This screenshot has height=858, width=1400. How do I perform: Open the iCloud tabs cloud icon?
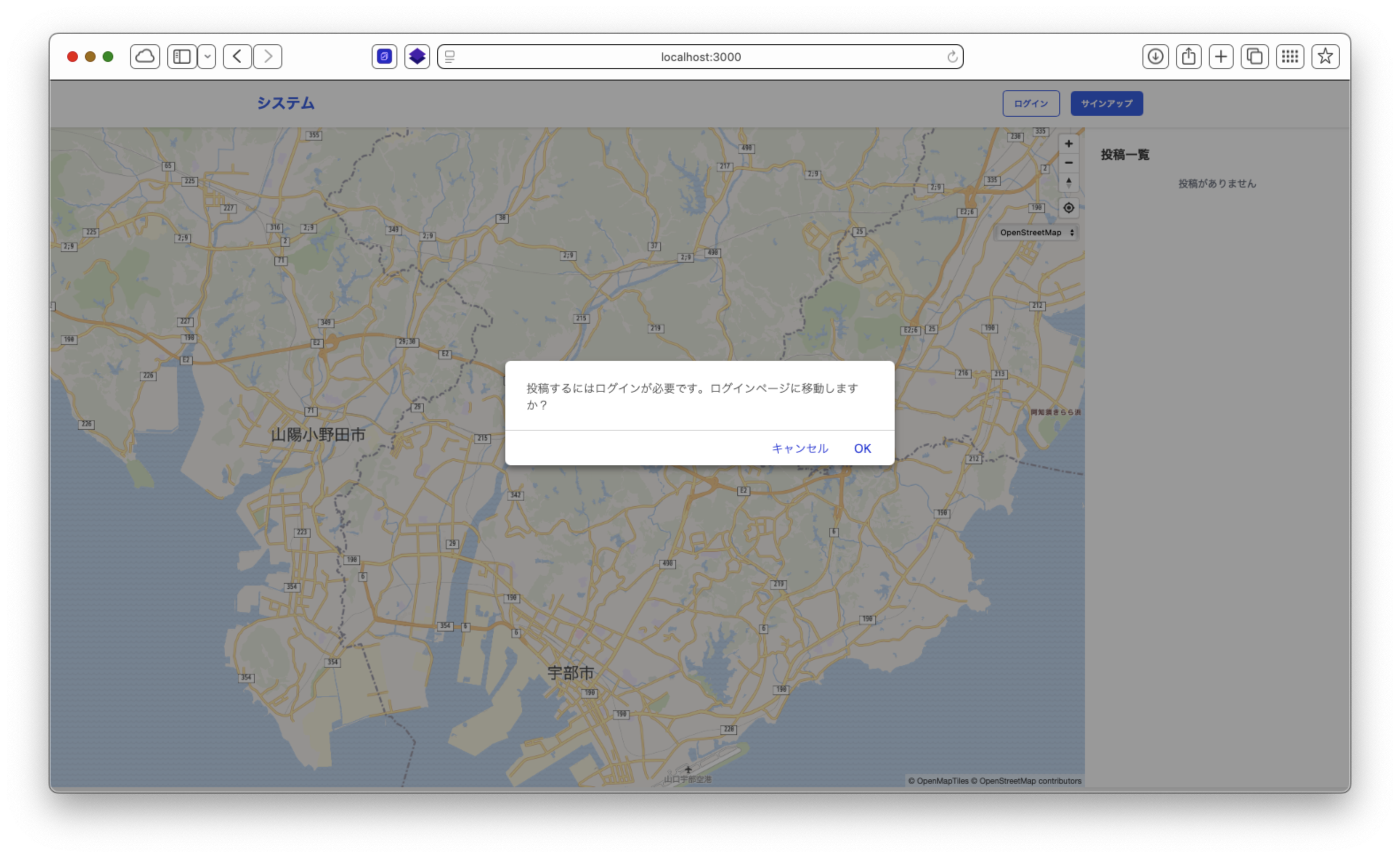click(145, 57)
